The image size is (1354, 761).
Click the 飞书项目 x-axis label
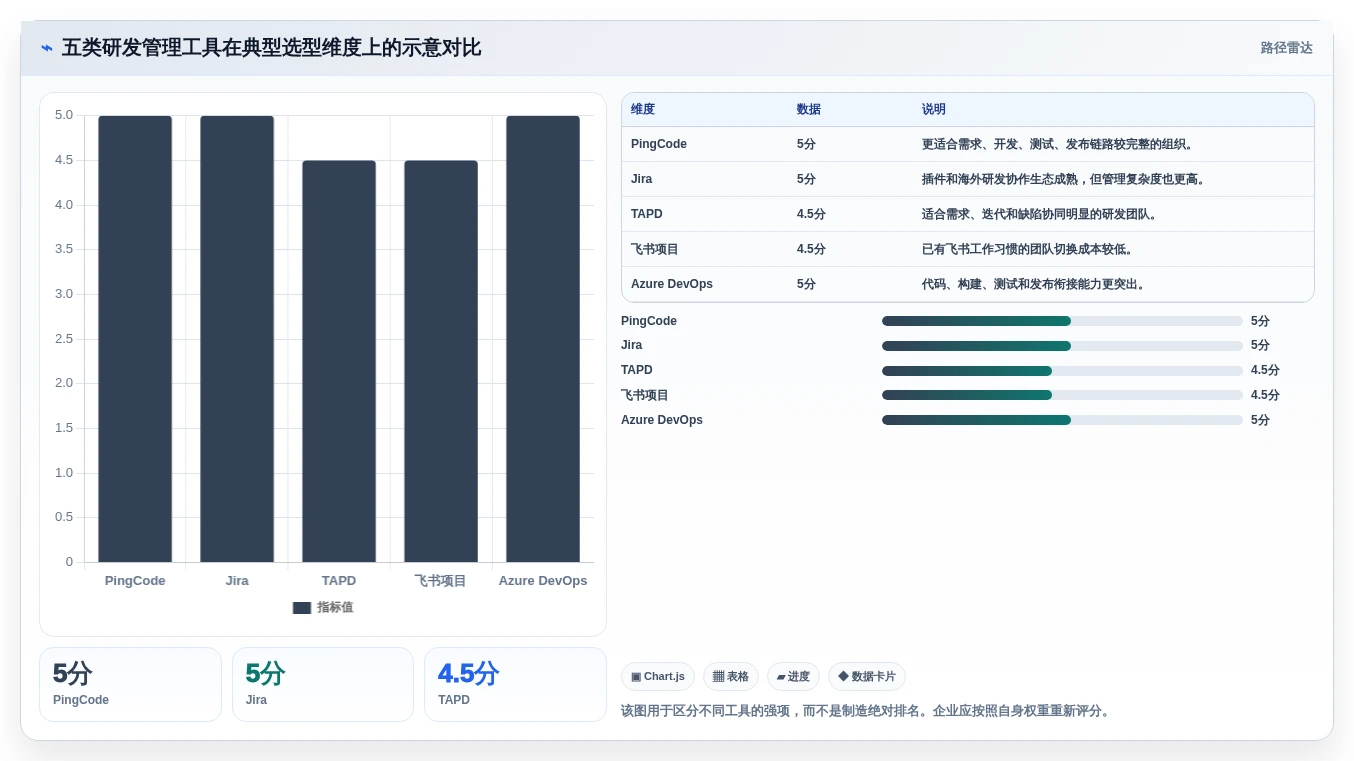[441, 581]
